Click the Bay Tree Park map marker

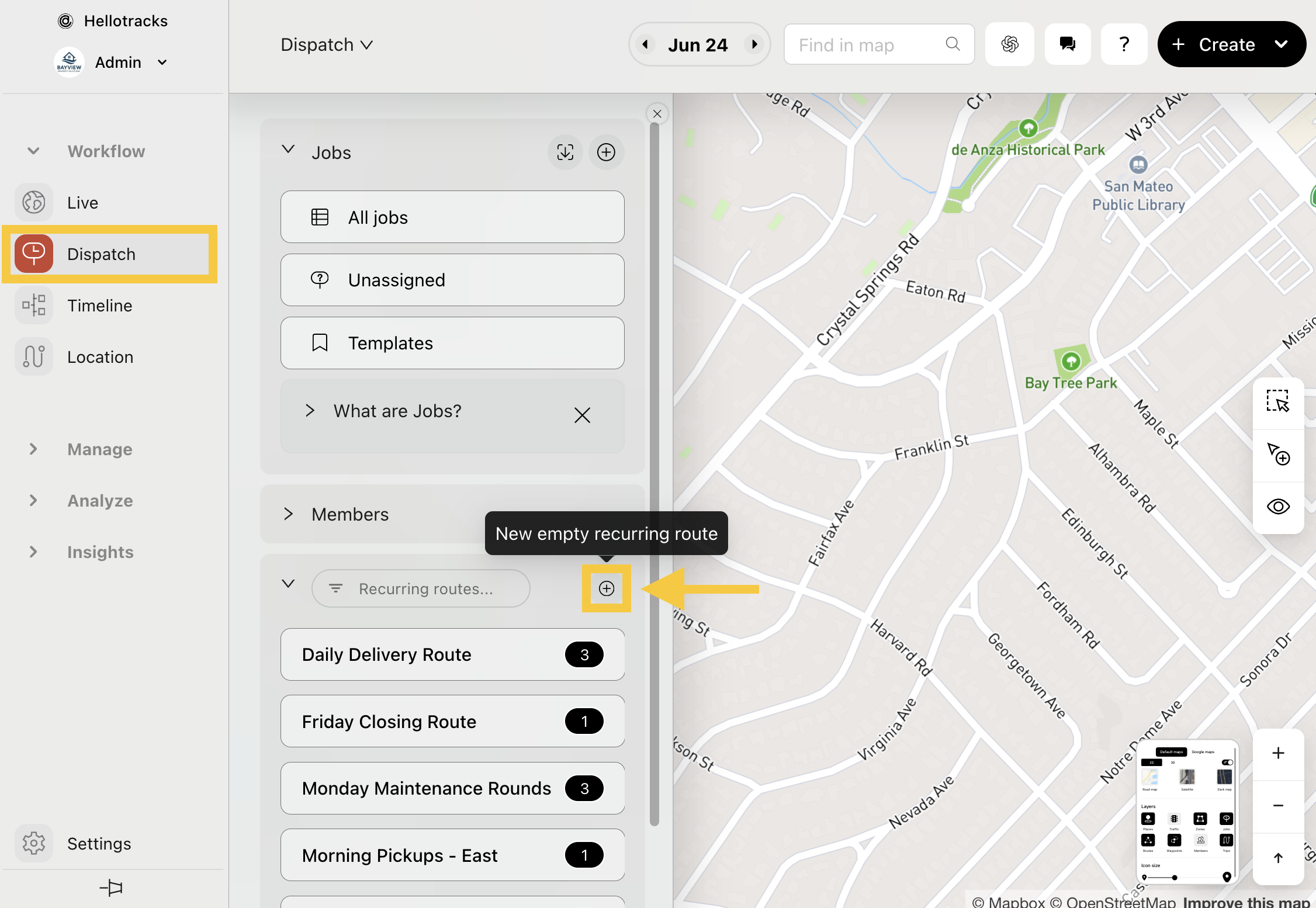[1071, 361]
